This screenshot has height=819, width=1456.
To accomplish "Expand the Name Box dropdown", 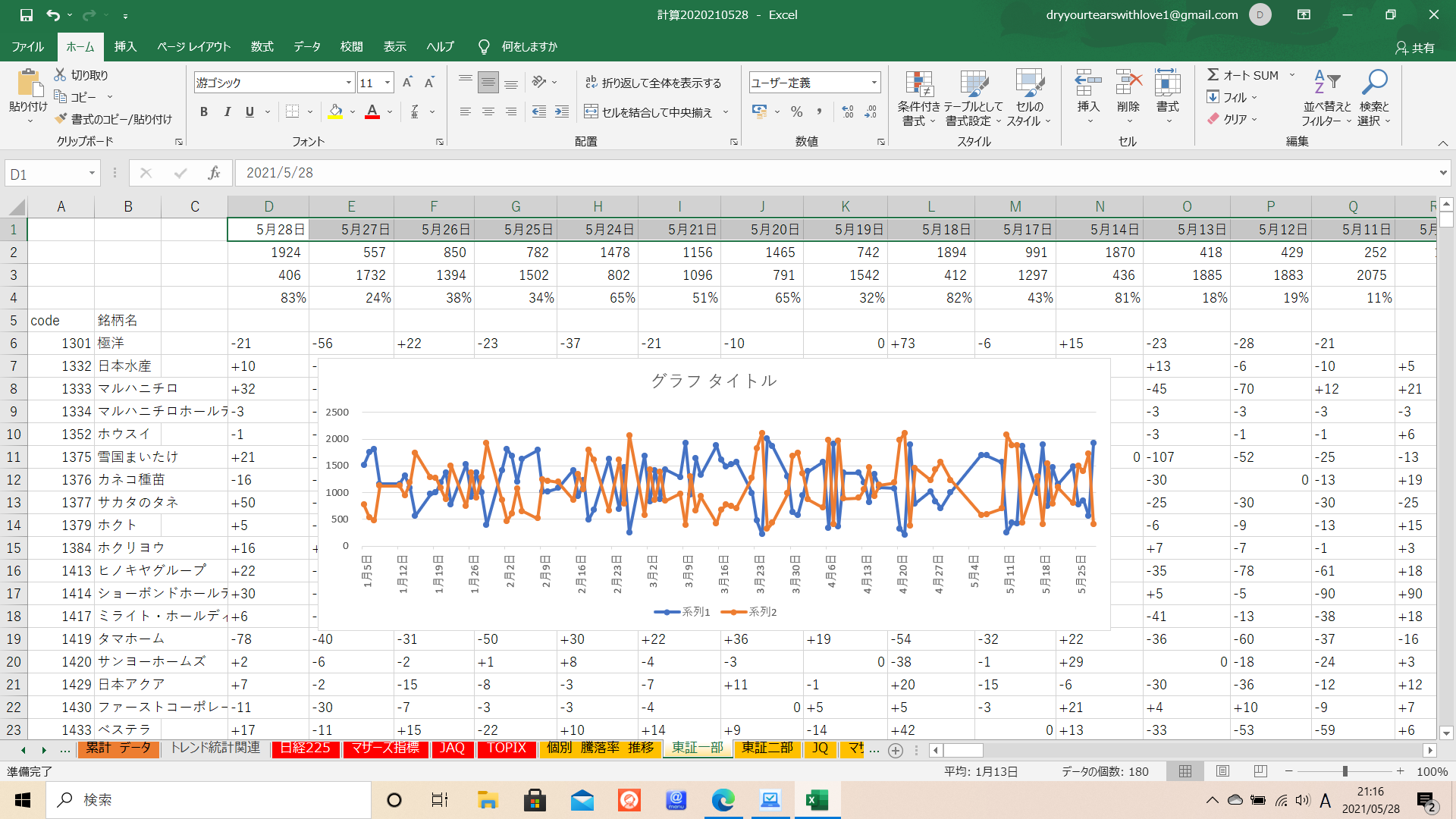I will point(92,174).
